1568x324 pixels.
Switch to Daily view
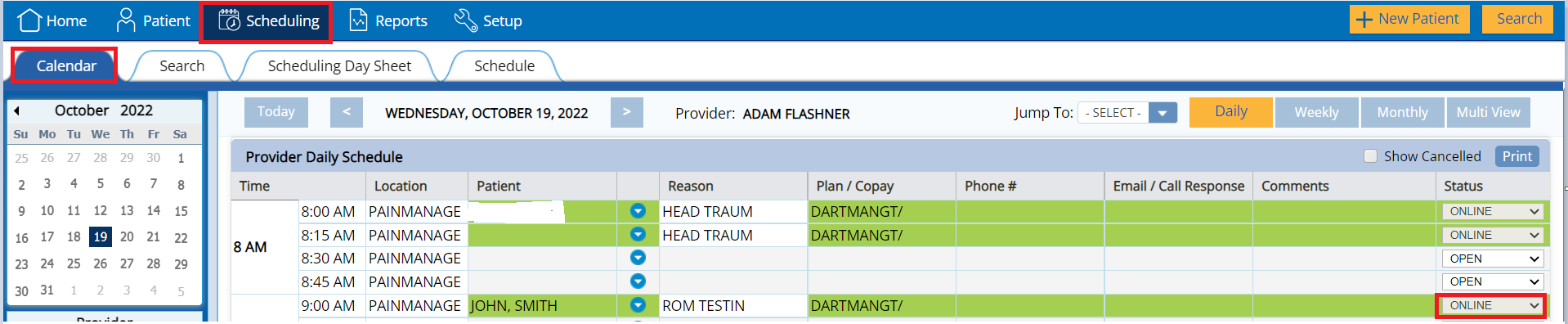(x=1231, y=112)
